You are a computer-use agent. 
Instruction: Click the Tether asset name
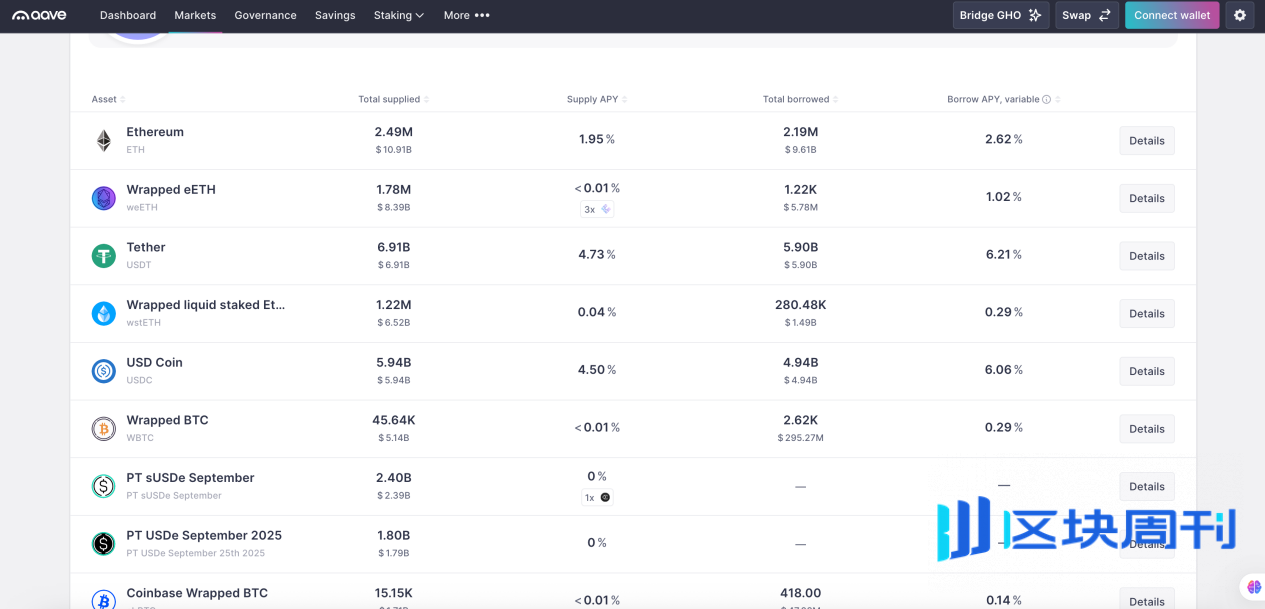coord(146,247)
